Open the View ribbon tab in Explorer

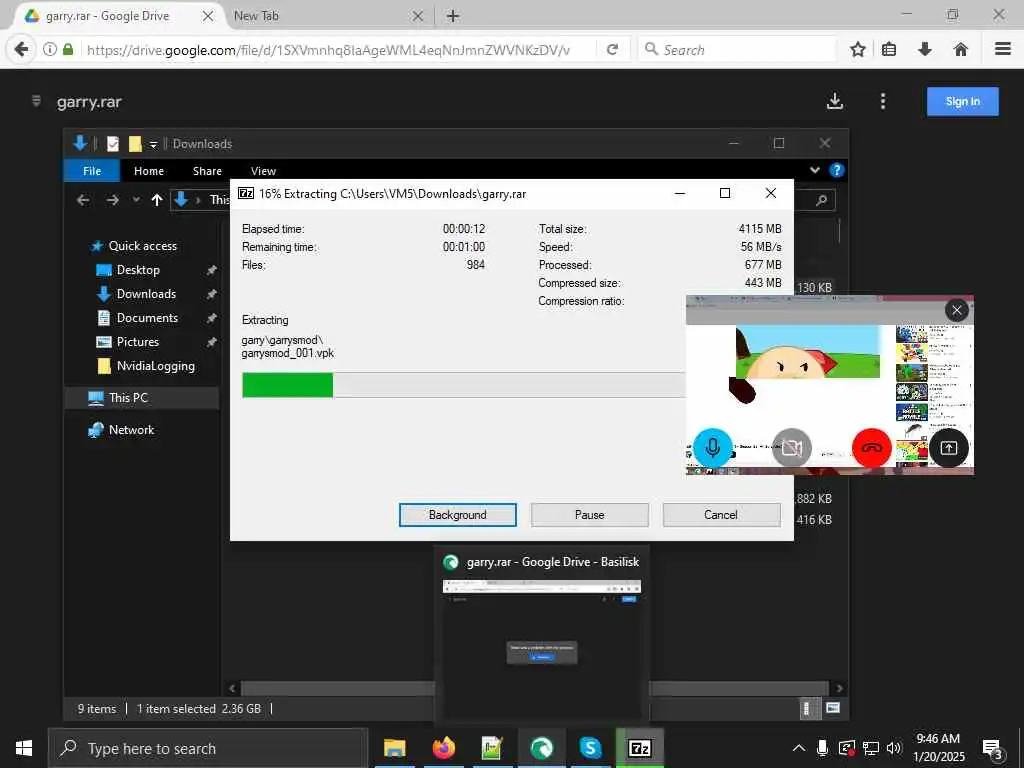click(263, 171)
